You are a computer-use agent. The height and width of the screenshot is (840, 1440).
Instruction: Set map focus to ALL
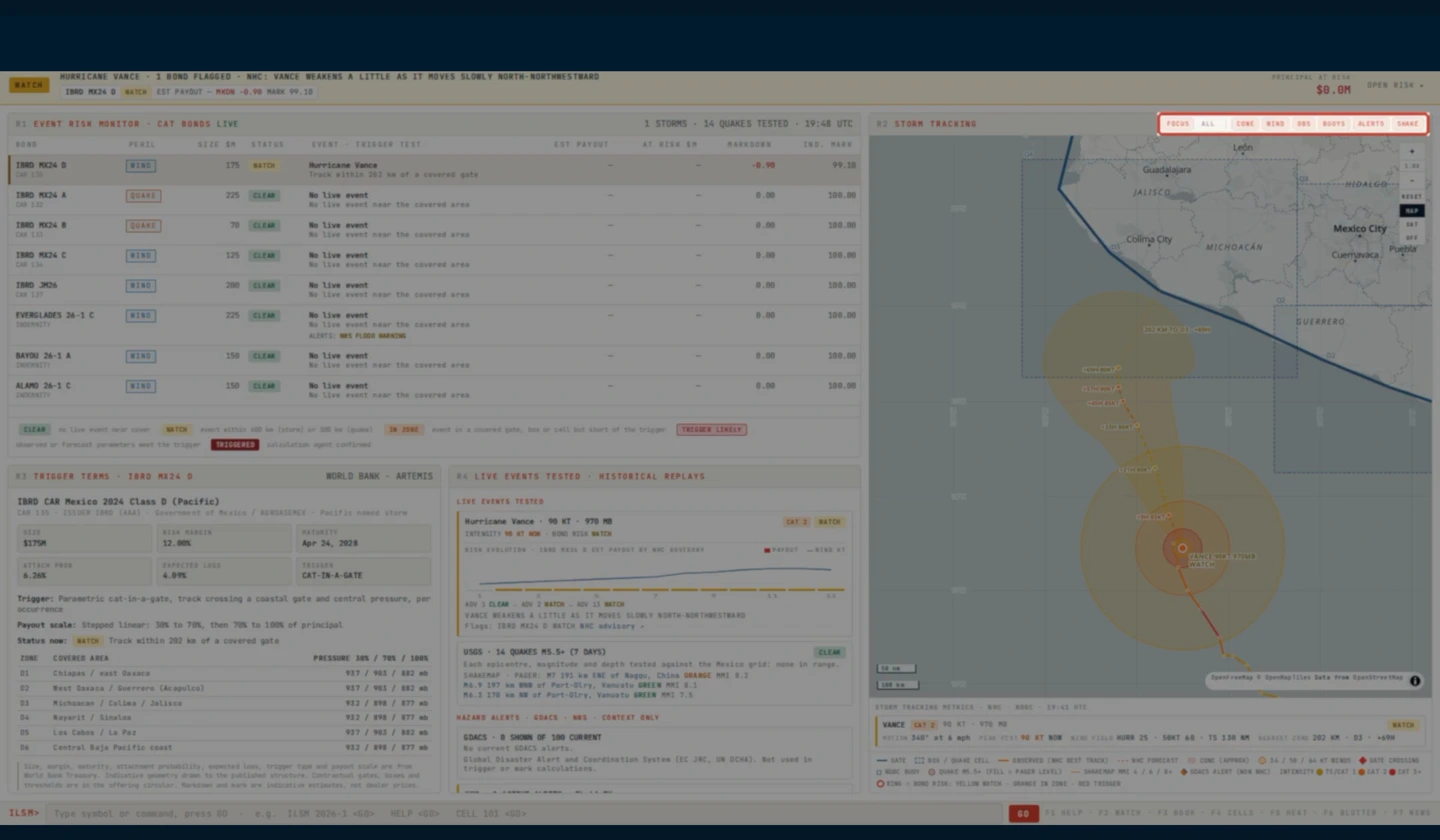click(1208, 124)
